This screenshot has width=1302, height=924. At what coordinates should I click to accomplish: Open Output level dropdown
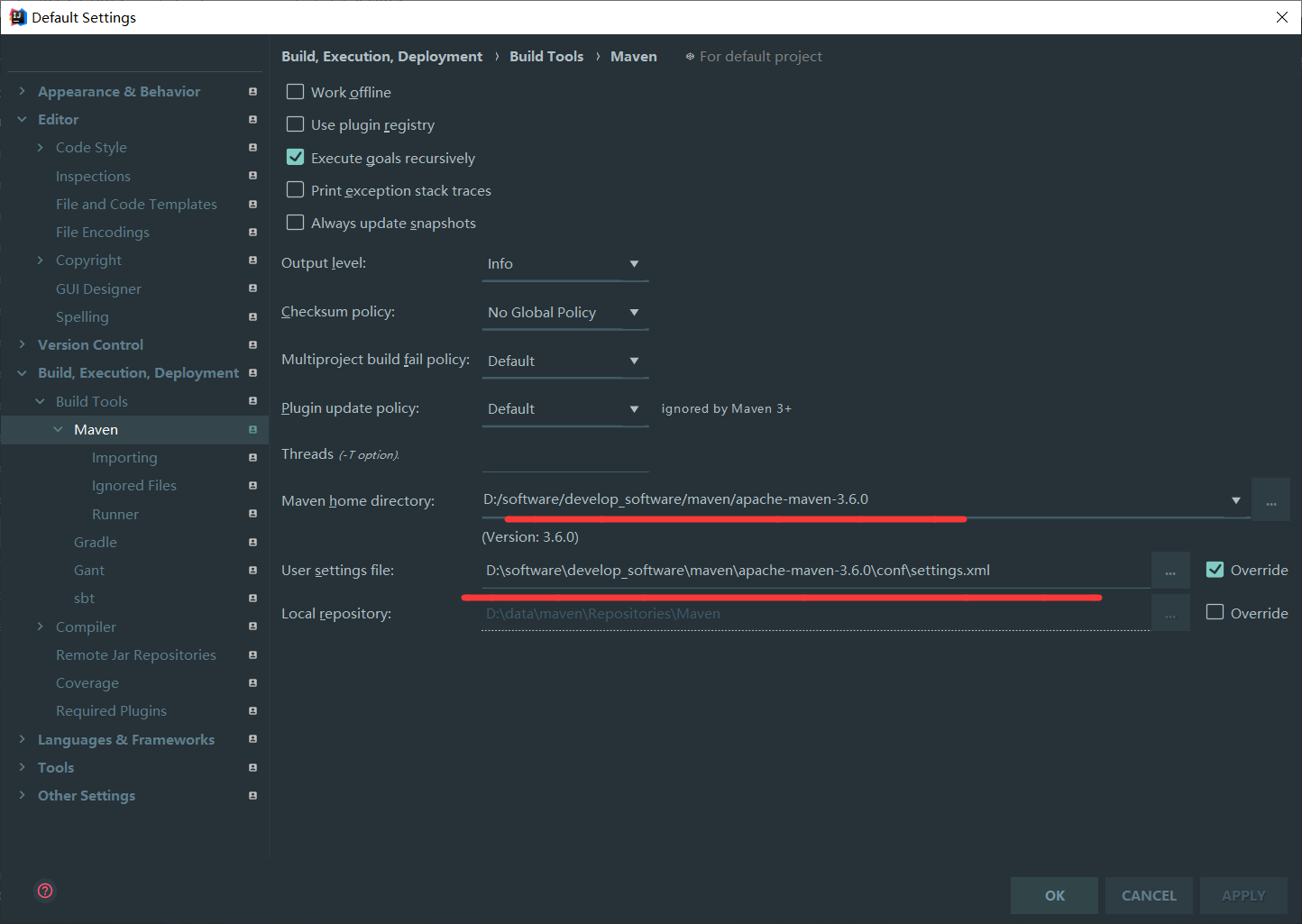565,264
